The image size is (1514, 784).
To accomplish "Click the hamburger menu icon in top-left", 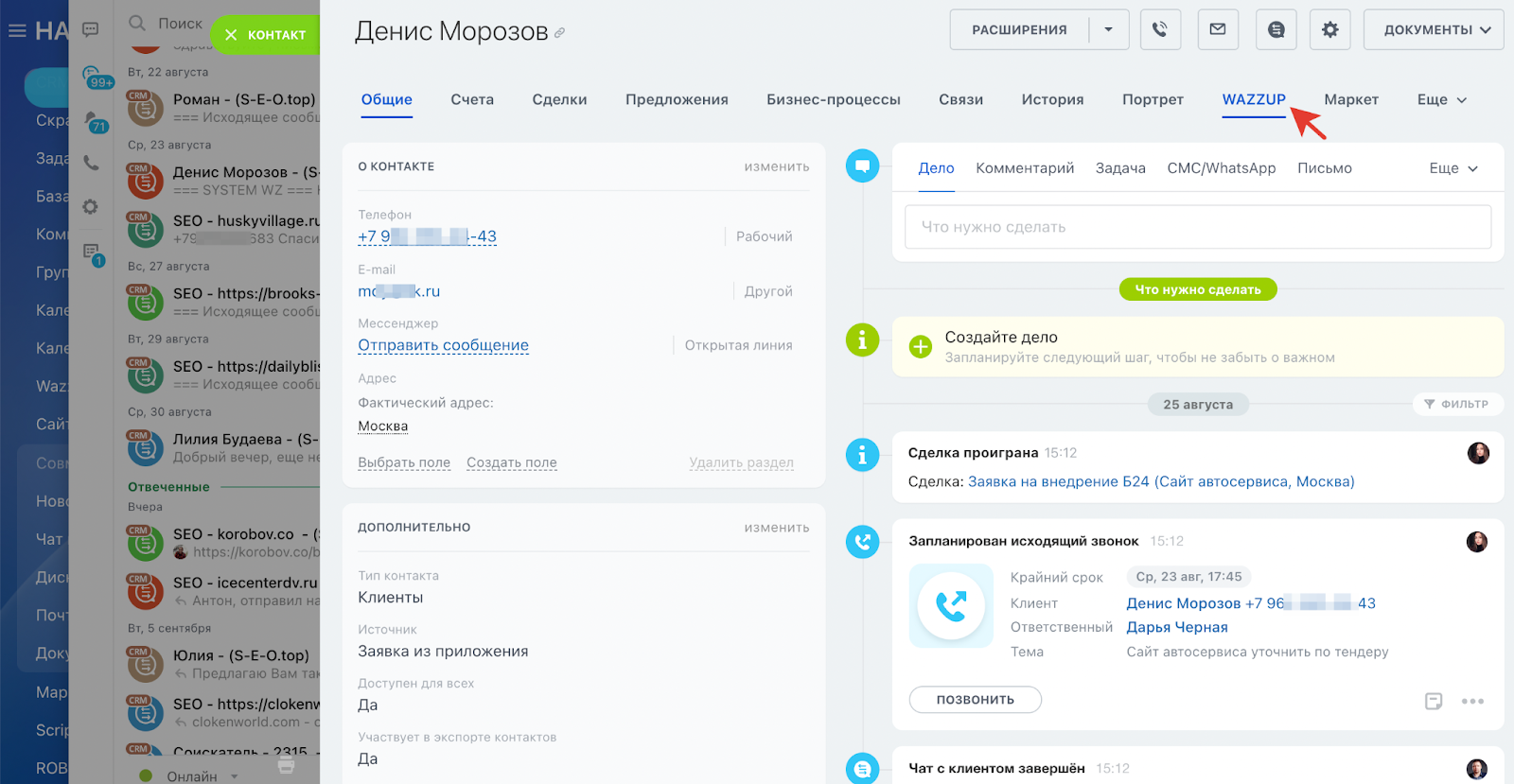I will click(x=17, y=31).
